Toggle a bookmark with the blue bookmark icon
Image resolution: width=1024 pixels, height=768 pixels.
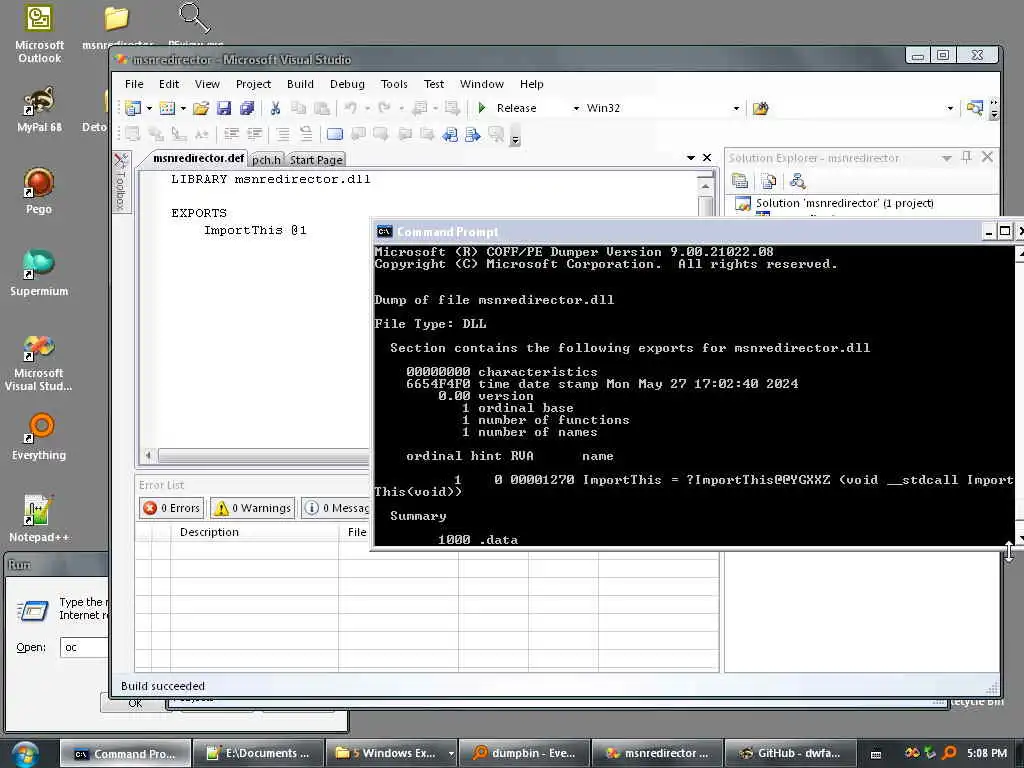tap(334, 134)
